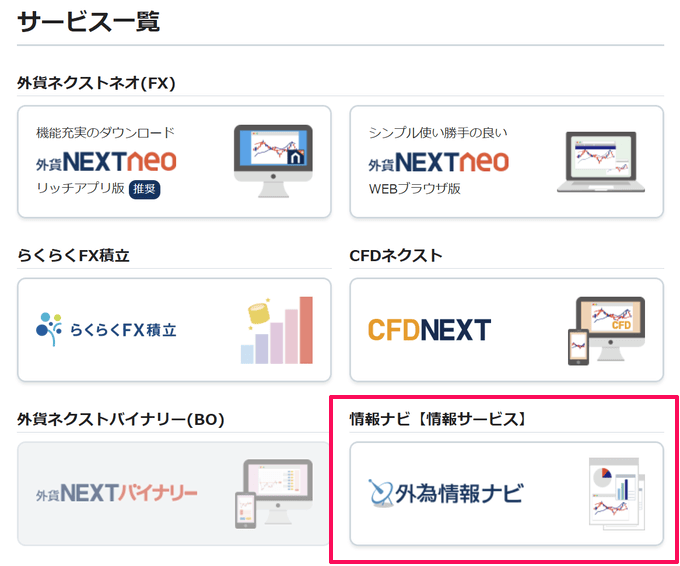Click the リッチアプリ版 label
Image resolution: width=680 pixels, height=566 pixels.
point(81,188)
